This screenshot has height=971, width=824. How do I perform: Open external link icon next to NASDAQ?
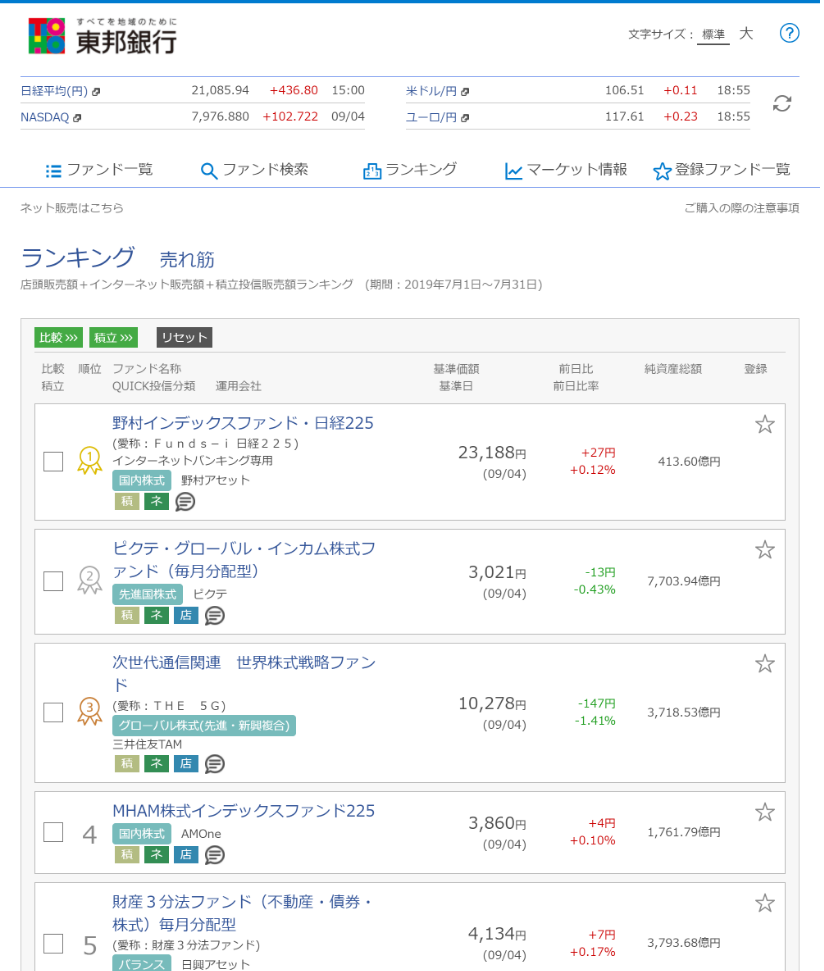click(77, 118)
